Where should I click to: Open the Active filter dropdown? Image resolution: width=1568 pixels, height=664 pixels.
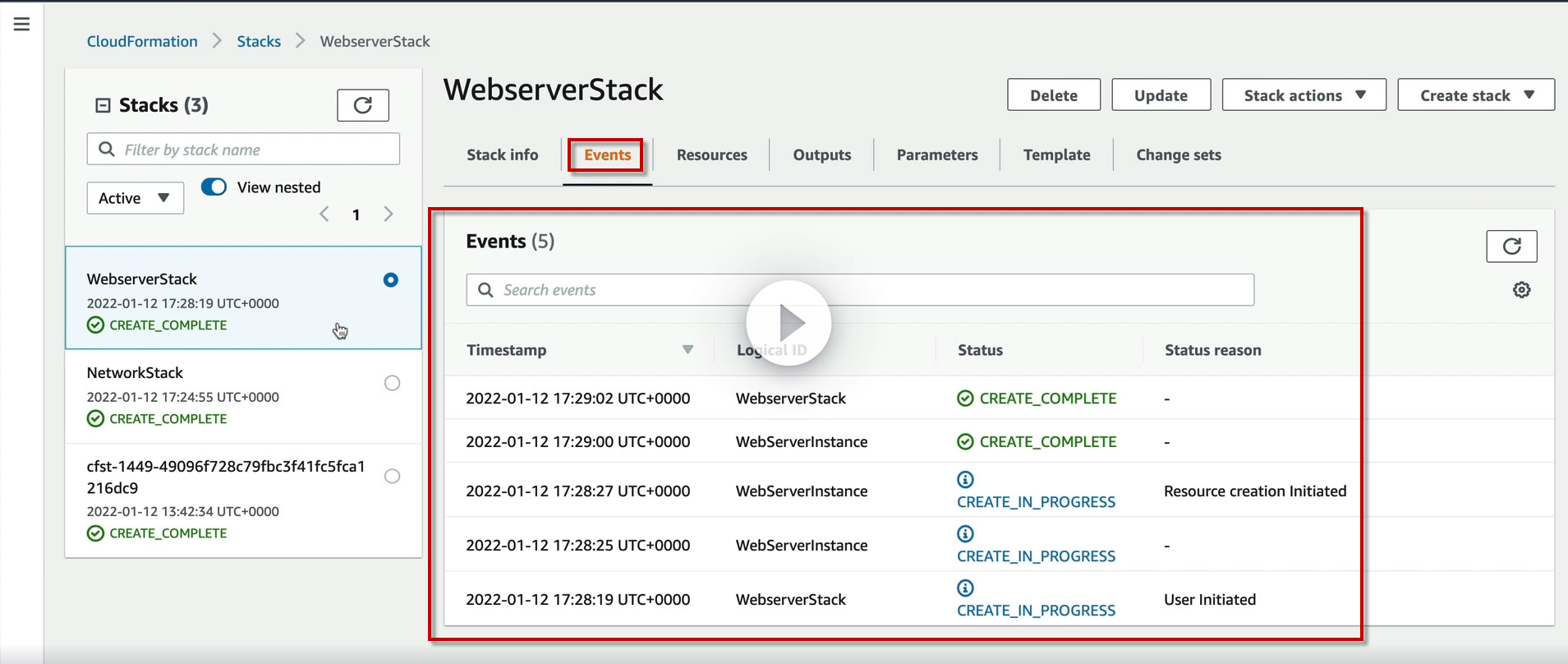click(136, 198)
